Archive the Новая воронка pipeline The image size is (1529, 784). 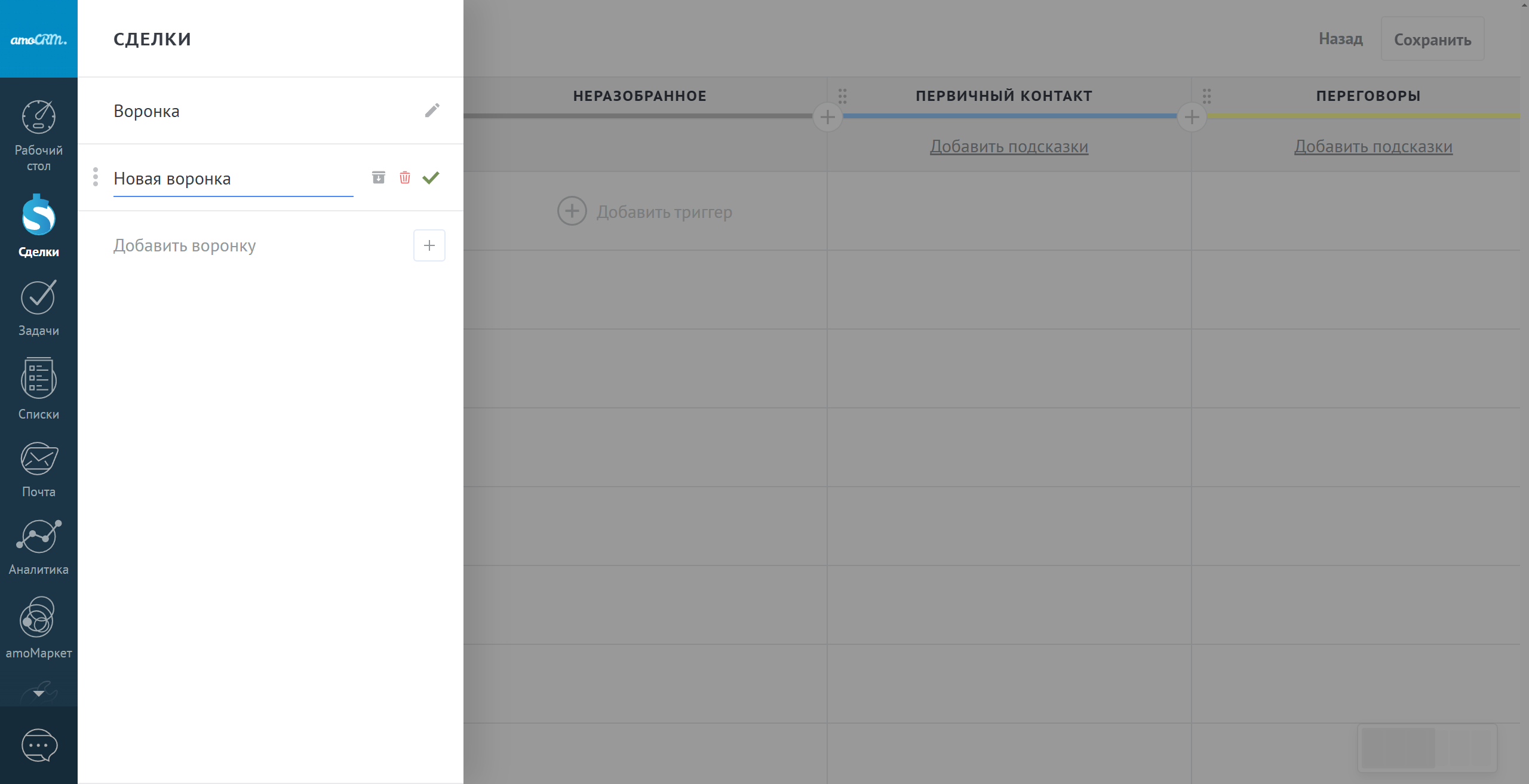(x=379, y=177)
